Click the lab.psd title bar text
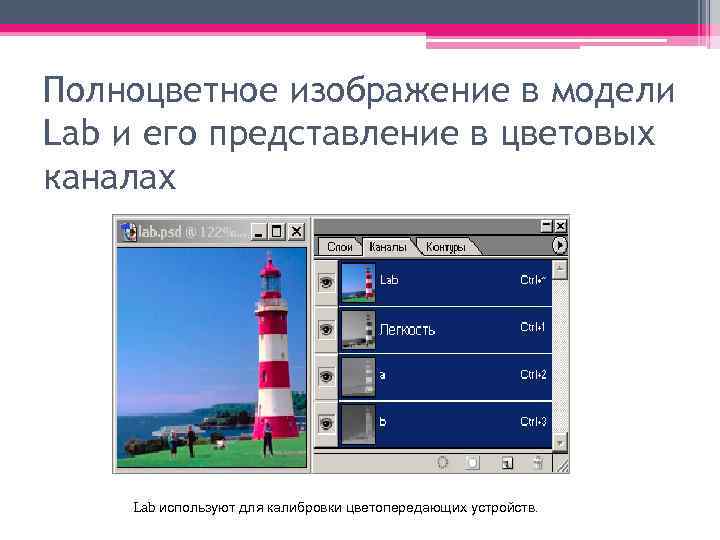Viewport: 720px width, 540px height. (191, 232)
